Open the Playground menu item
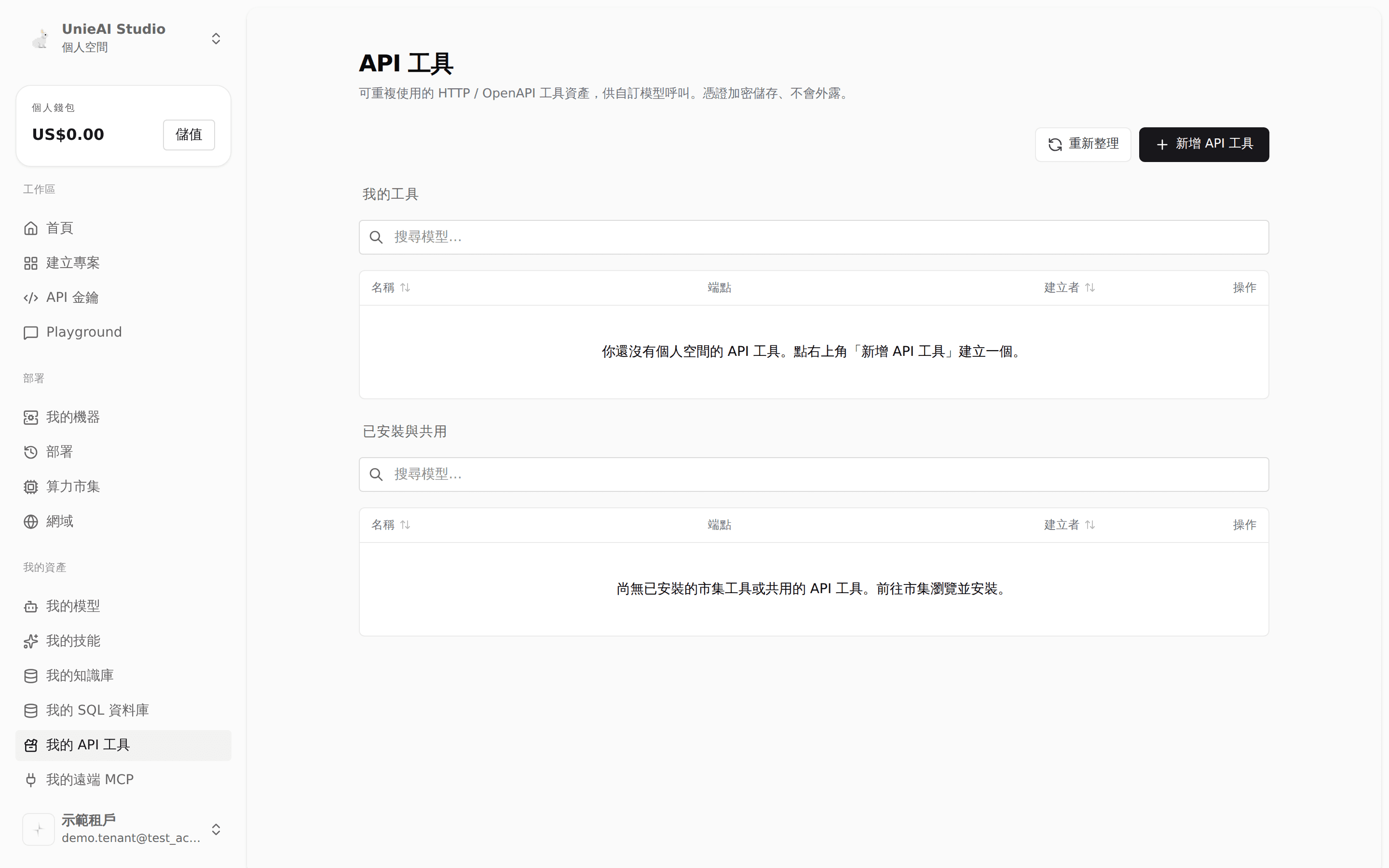The height and width of the screenshot is (868, 1389). click(x=123, y=332)
